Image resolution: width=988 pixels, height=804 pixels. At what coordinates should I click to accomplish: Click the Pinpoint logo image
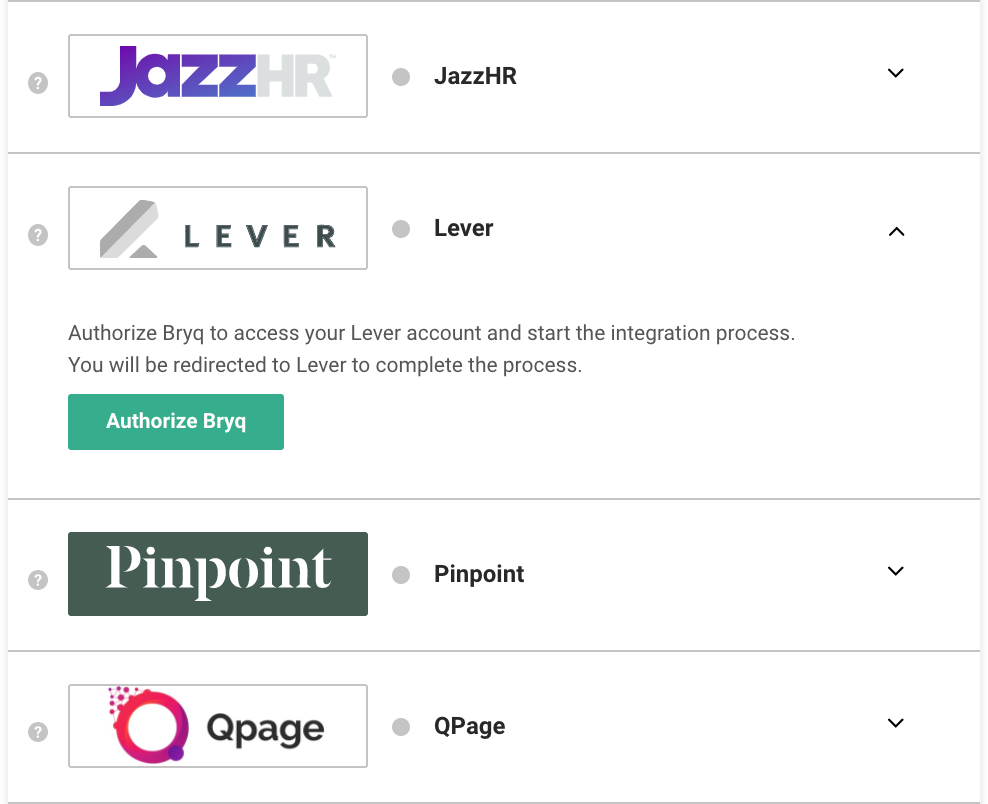tap(218, 574)
